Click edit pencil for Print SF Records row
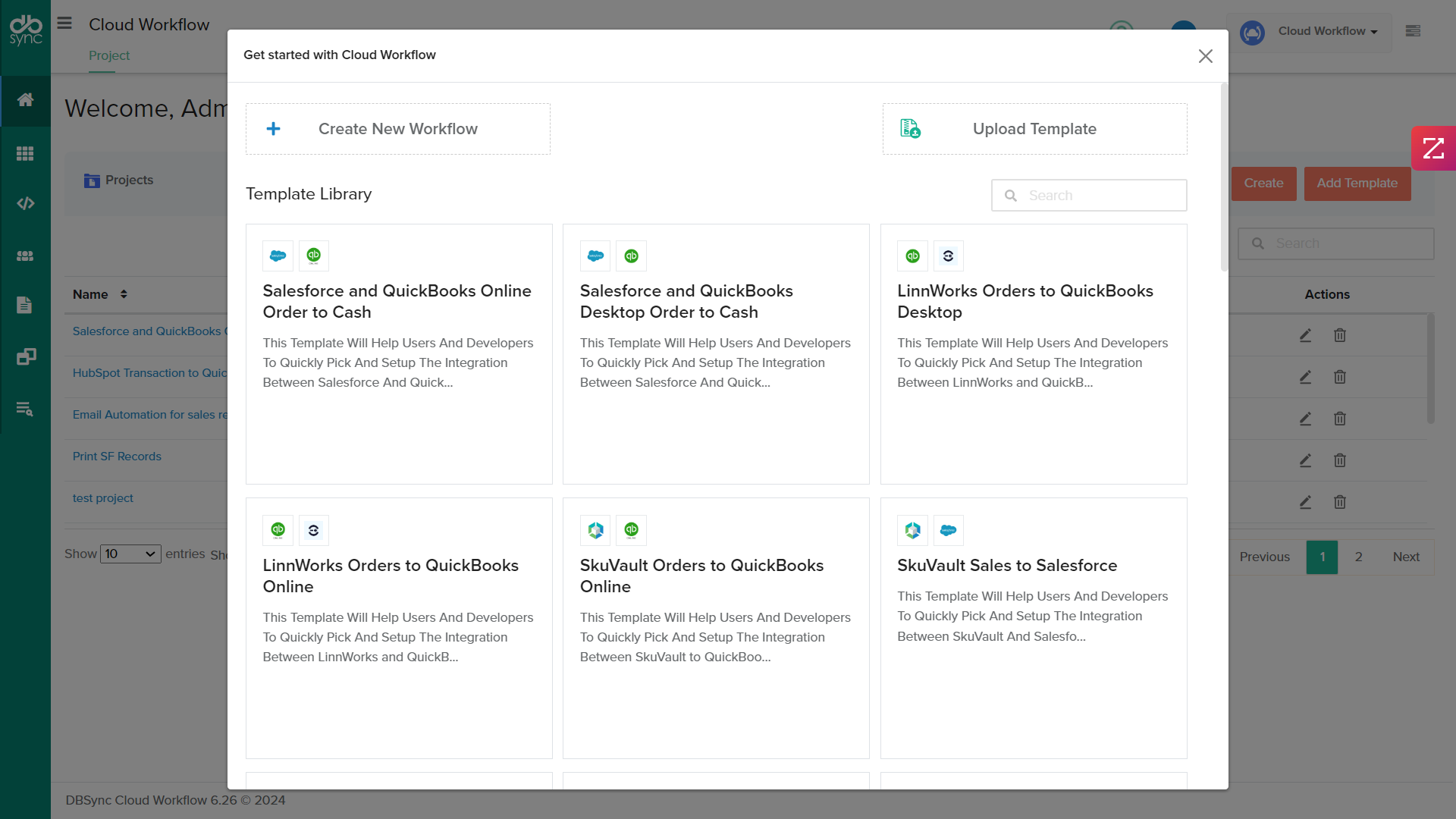Image resolution: width=1456 pixels, height=819 pixels. pyautogui.click(x=1305, y=460)
